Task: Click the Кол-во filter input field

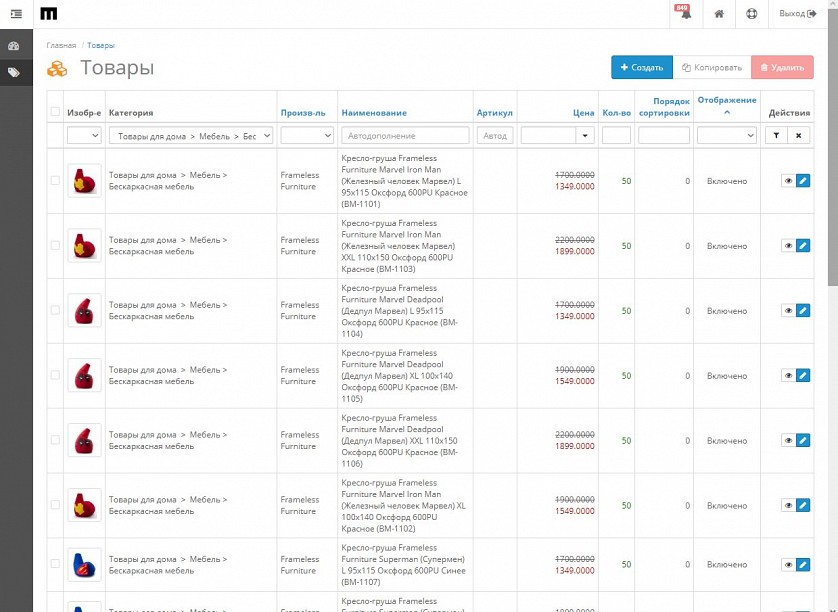Action: click(616, 136)
